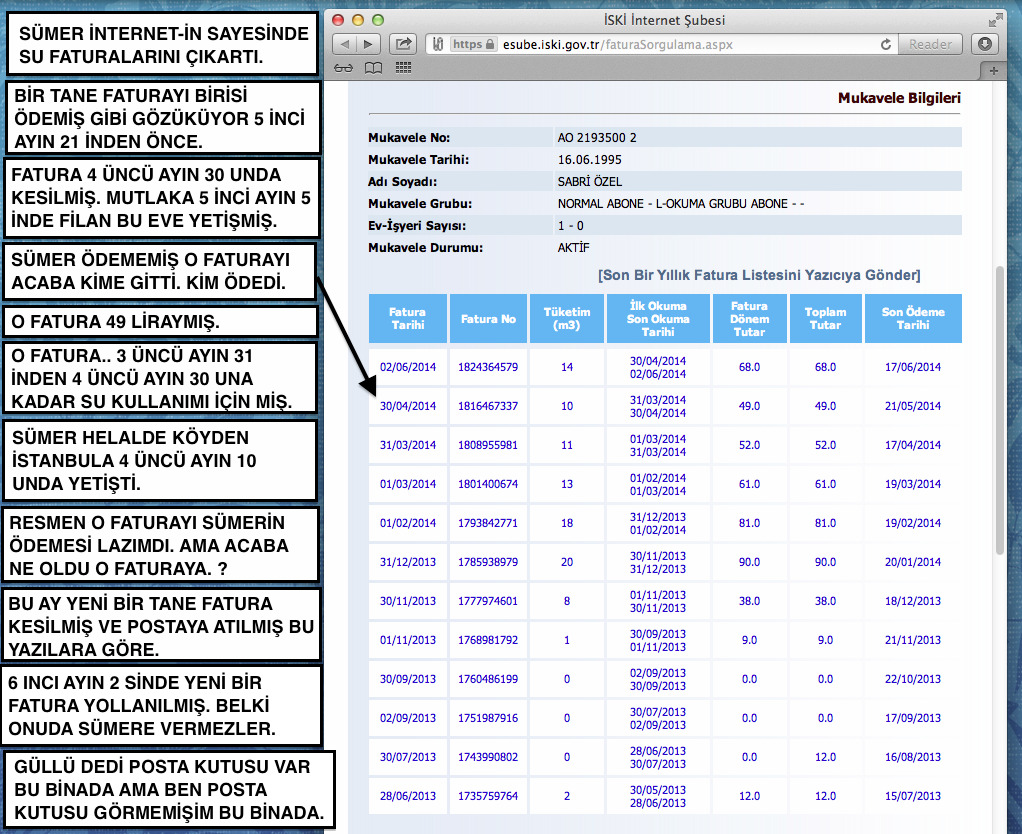Click due date 20/01/2014

click(x=912, y=562)
